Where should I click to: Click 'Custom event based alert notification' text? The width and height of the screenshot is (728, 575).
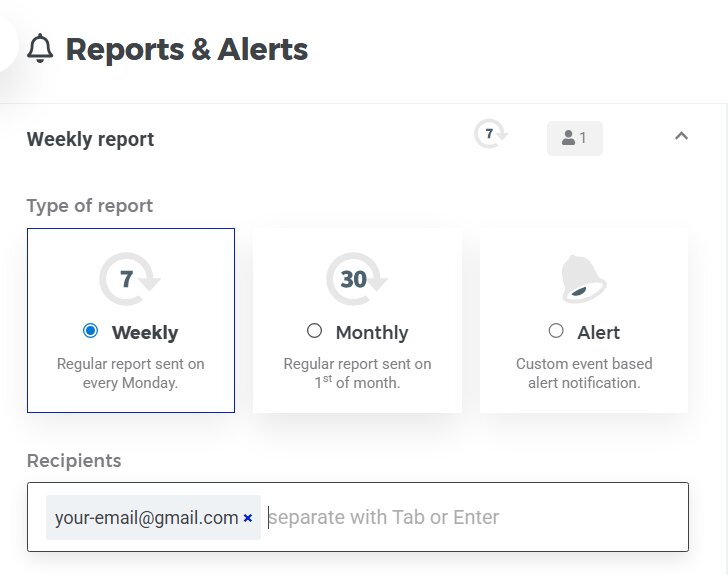(x=584, y=373)
